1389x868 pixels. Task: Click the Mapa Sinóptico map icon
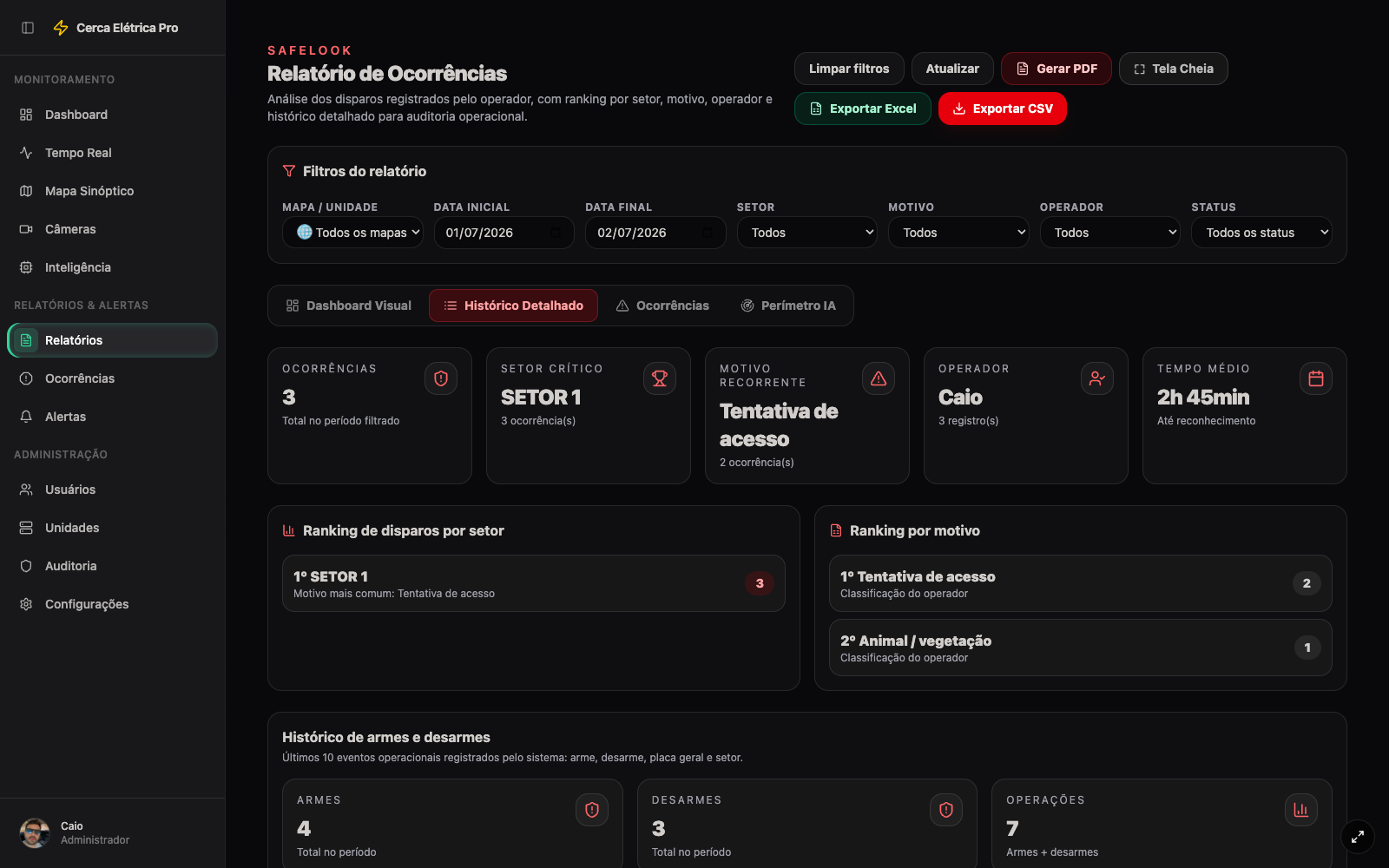(26, 191)
